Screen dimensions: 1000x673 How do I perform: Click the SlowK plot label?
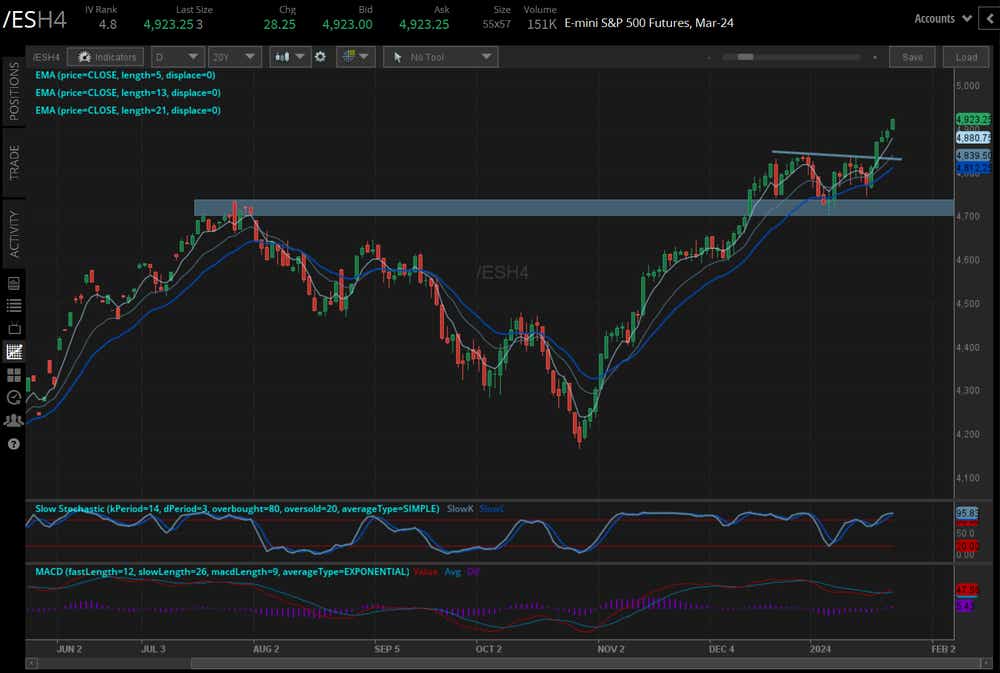pos(460,509)
